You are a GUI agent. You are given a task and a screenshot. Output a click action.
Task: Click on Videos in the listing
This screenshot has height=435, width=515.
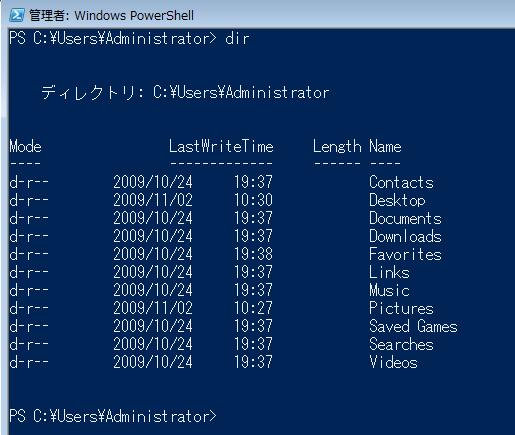pyautogui.click(x=393, y=362)
